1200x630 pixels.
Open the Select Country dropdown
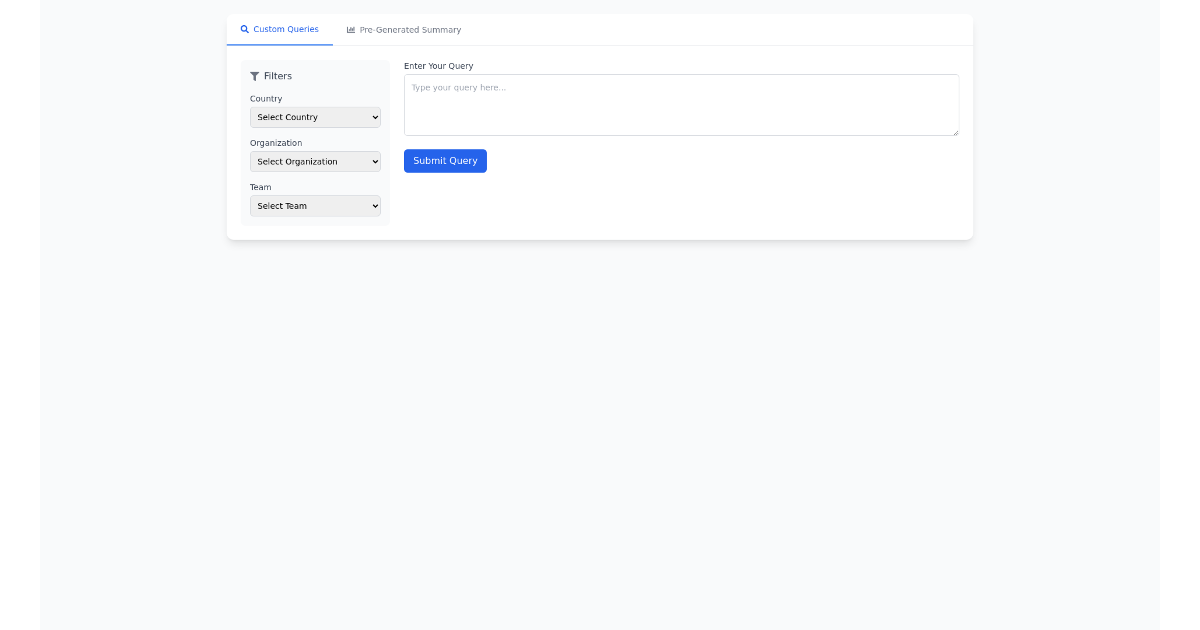tap(315, 117)
